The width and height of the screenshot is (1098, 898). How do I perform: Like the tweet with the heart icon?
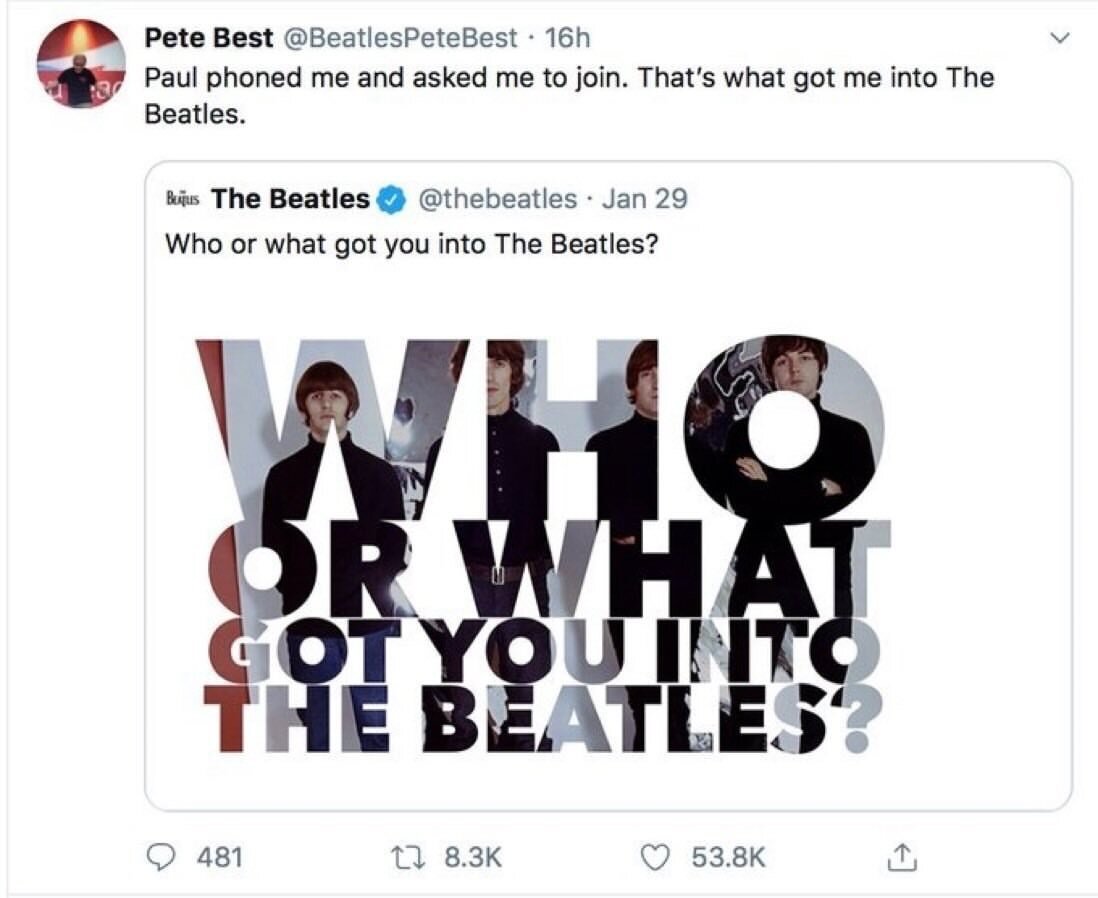click(x=654, y=857)
